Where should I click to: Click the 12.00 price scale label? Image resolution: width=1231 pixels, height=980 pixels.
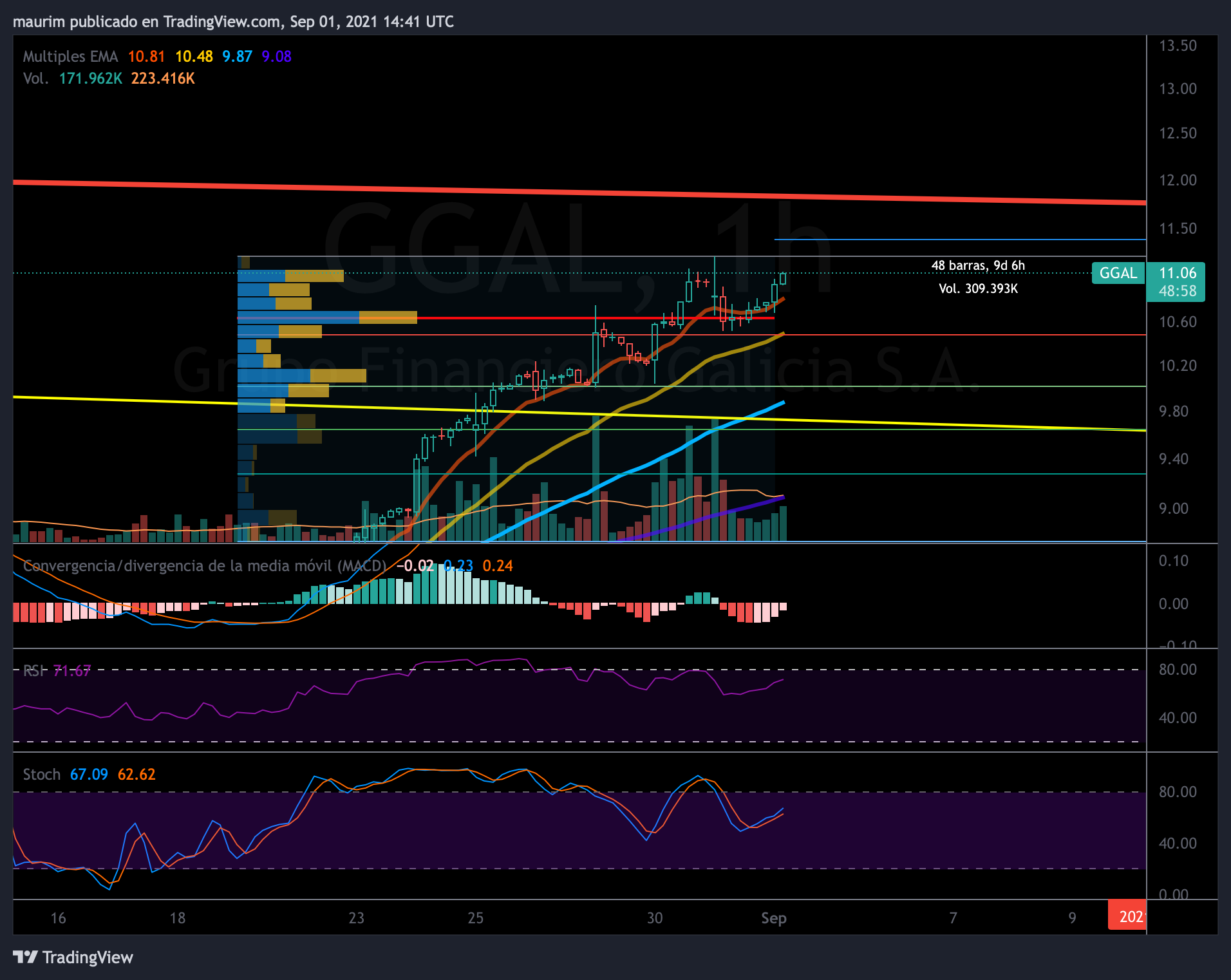click(x=1178, y=180)
